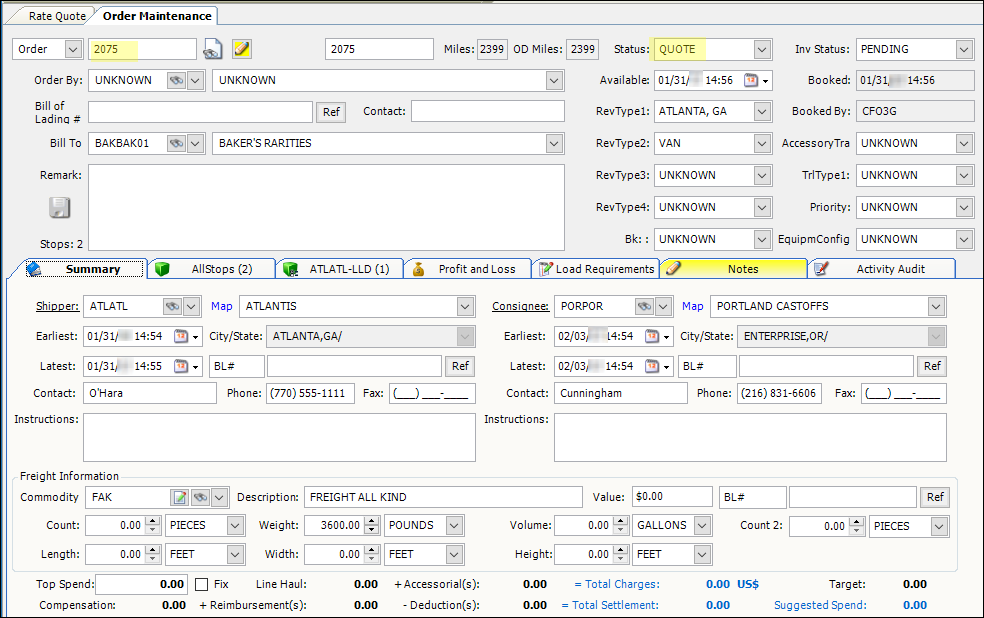Image resolution: width=984 pixels, height=618 pixels.
Task: Click the binoculars find-order icon beside order number
Action: pos(212,49)
